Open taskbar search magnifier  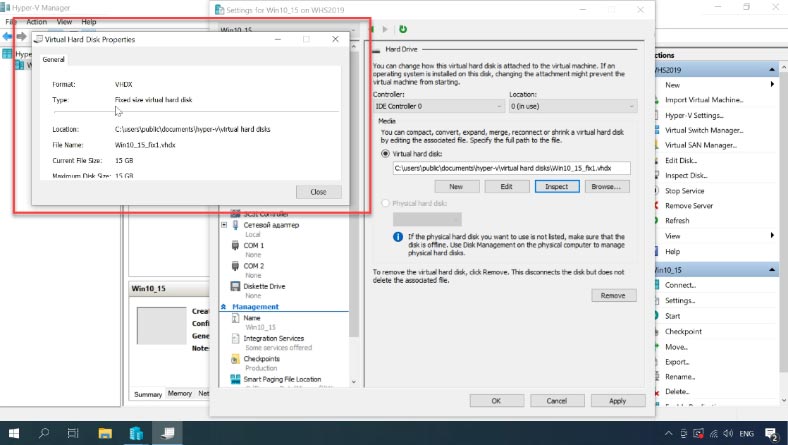(44, 433)
